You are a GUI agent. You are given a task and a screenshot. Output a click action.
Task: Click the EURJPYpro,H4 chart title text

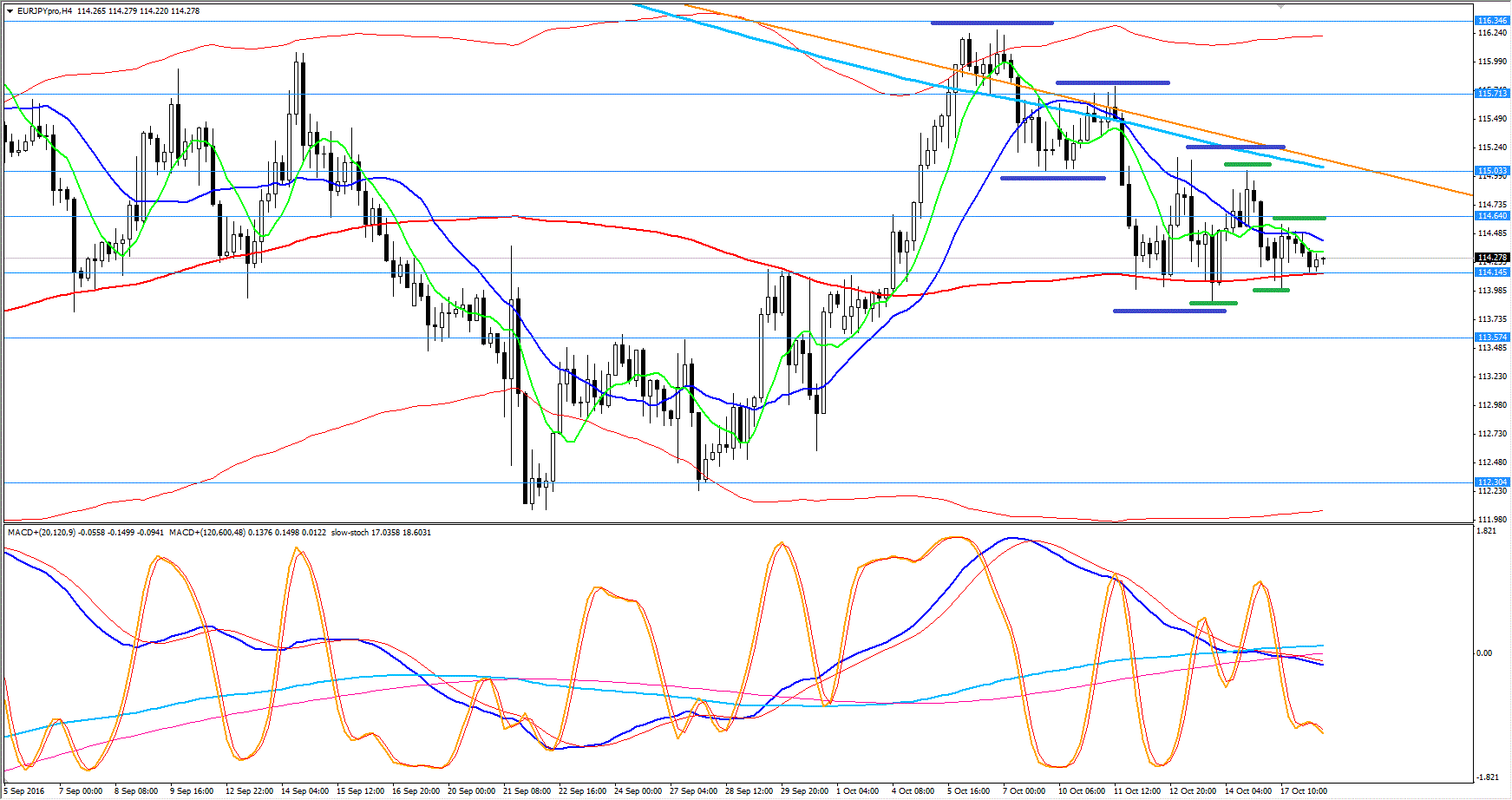click(44, 11)
